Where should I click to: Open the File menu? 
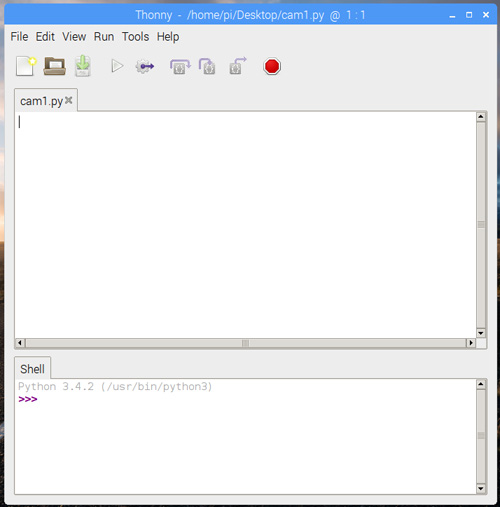pos(19,37)
